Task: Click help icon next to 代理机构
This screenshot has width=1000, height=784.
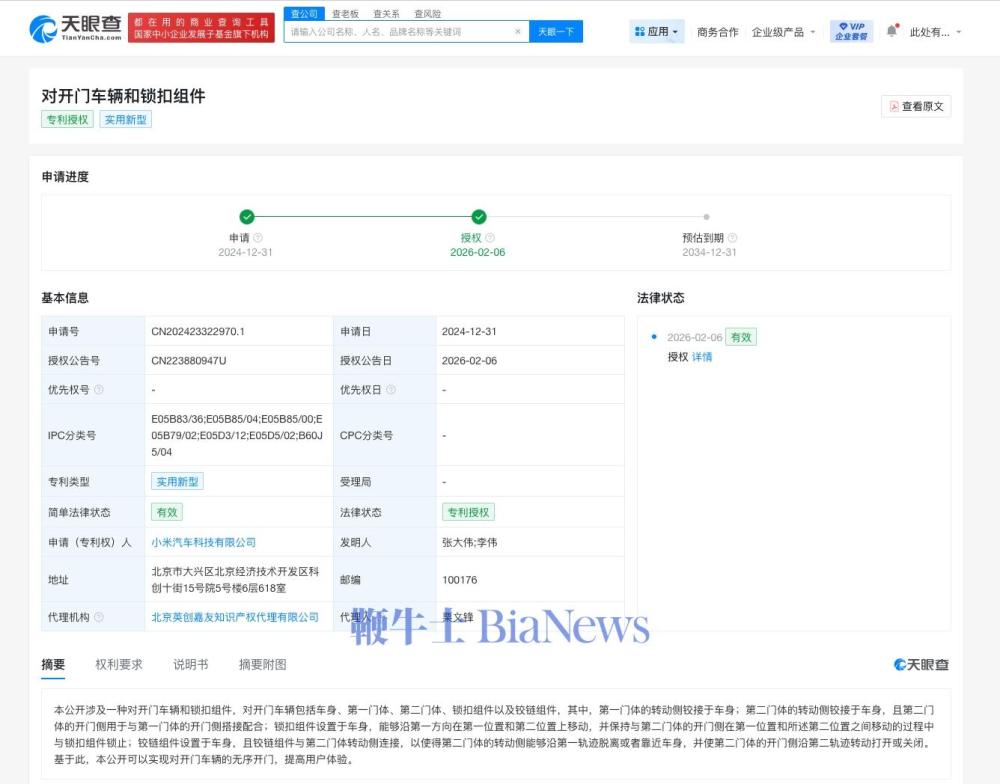Action: (x=99, y=617)
